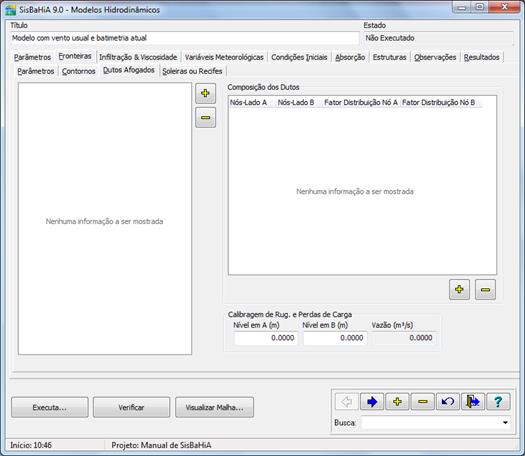Delete the model with the navigation bar minus
The height and width of the screenshot is (456, 525).
423,401
